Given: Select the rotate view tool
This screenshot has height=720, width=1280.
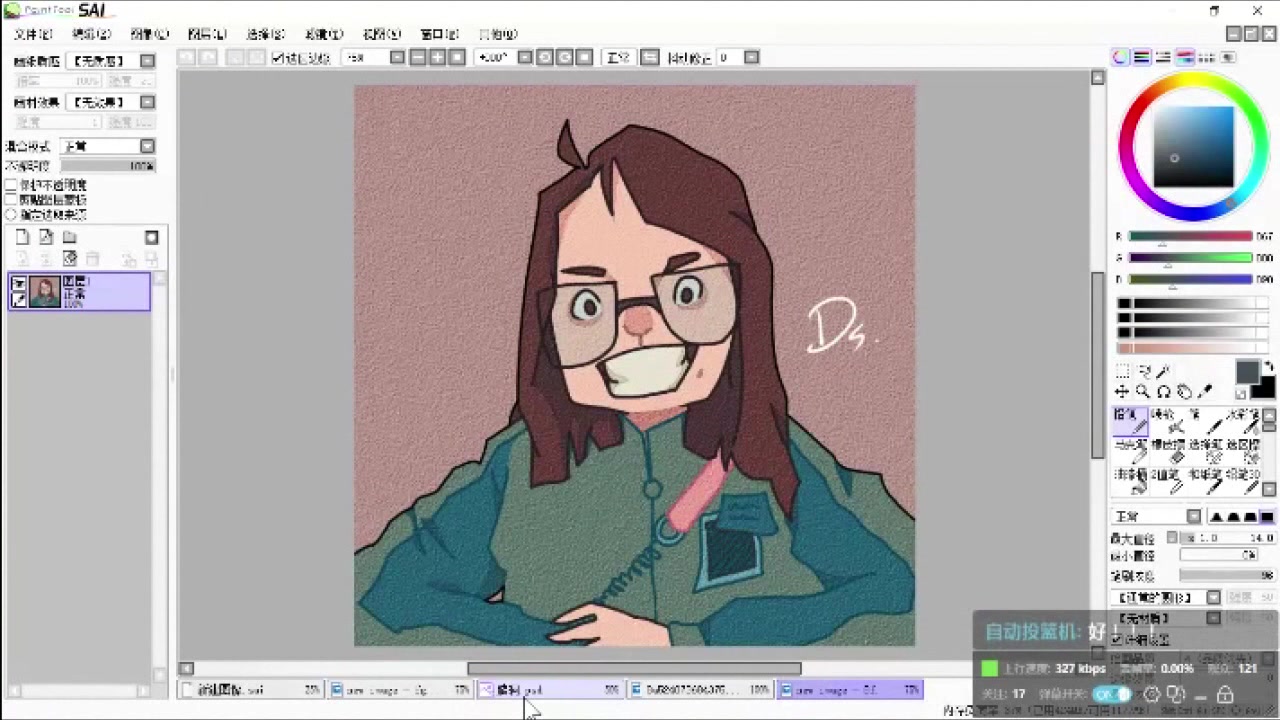Looking at the screenshot, I should pos(1164,391).
